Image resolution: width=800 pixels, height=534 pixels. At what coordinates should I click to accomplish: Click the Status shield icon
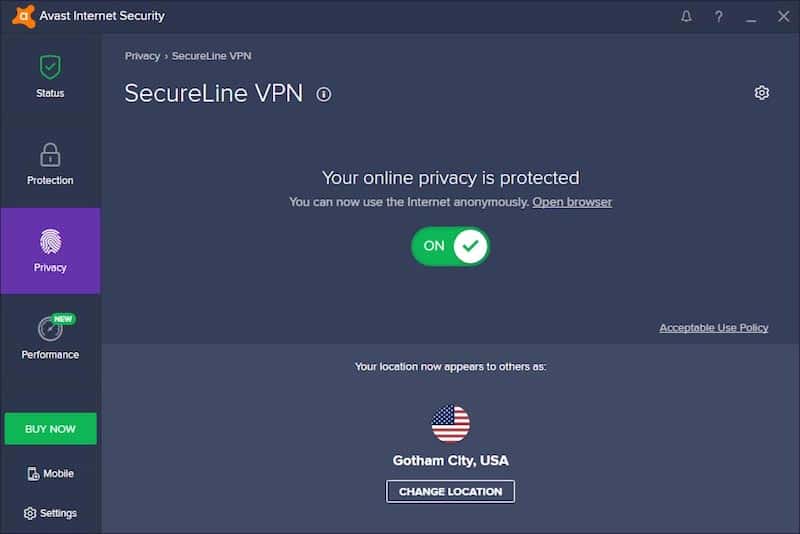[x=50, y=67]
